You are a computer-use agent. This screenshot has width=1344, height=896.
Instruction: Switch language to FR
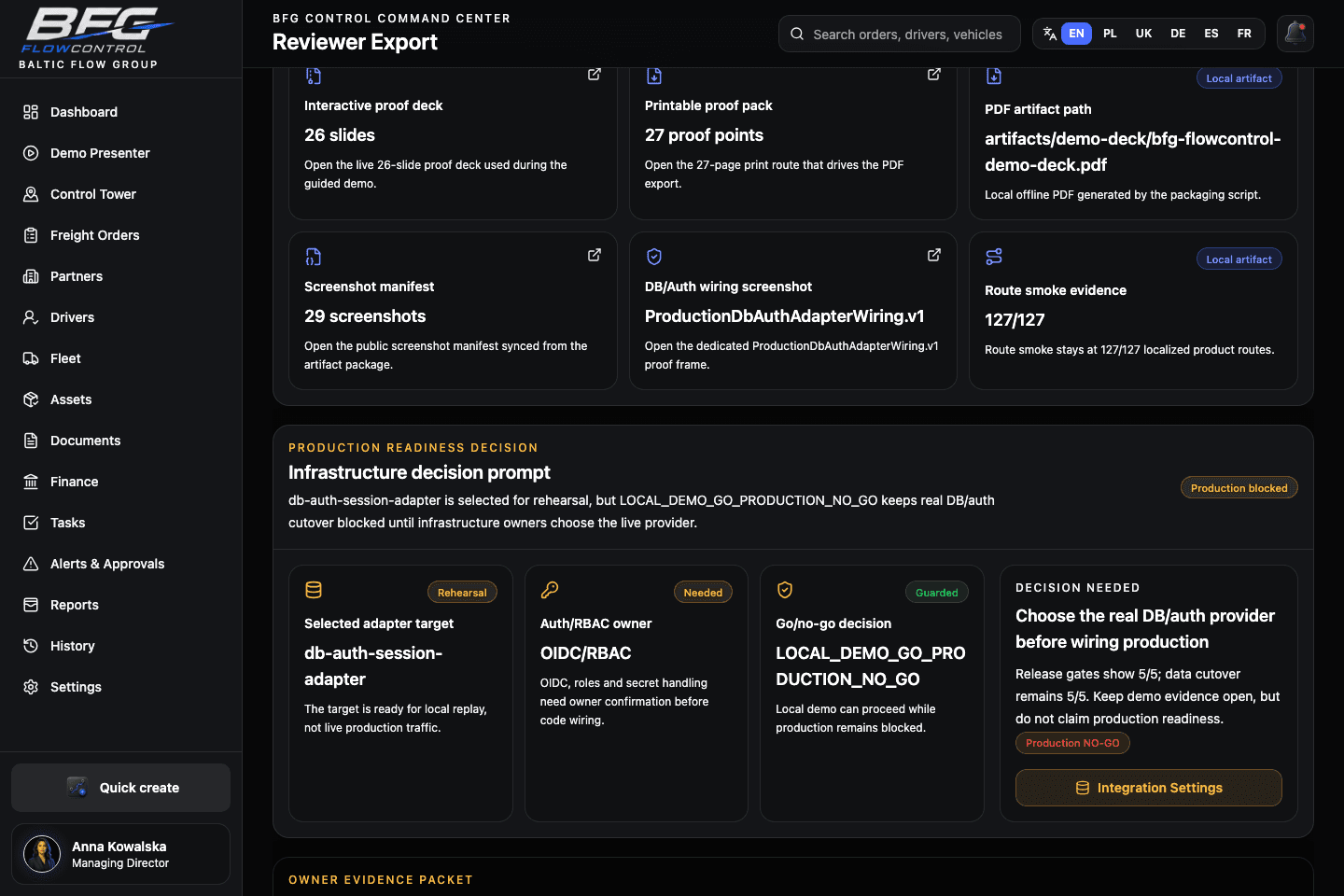[x=1244, y=34]
